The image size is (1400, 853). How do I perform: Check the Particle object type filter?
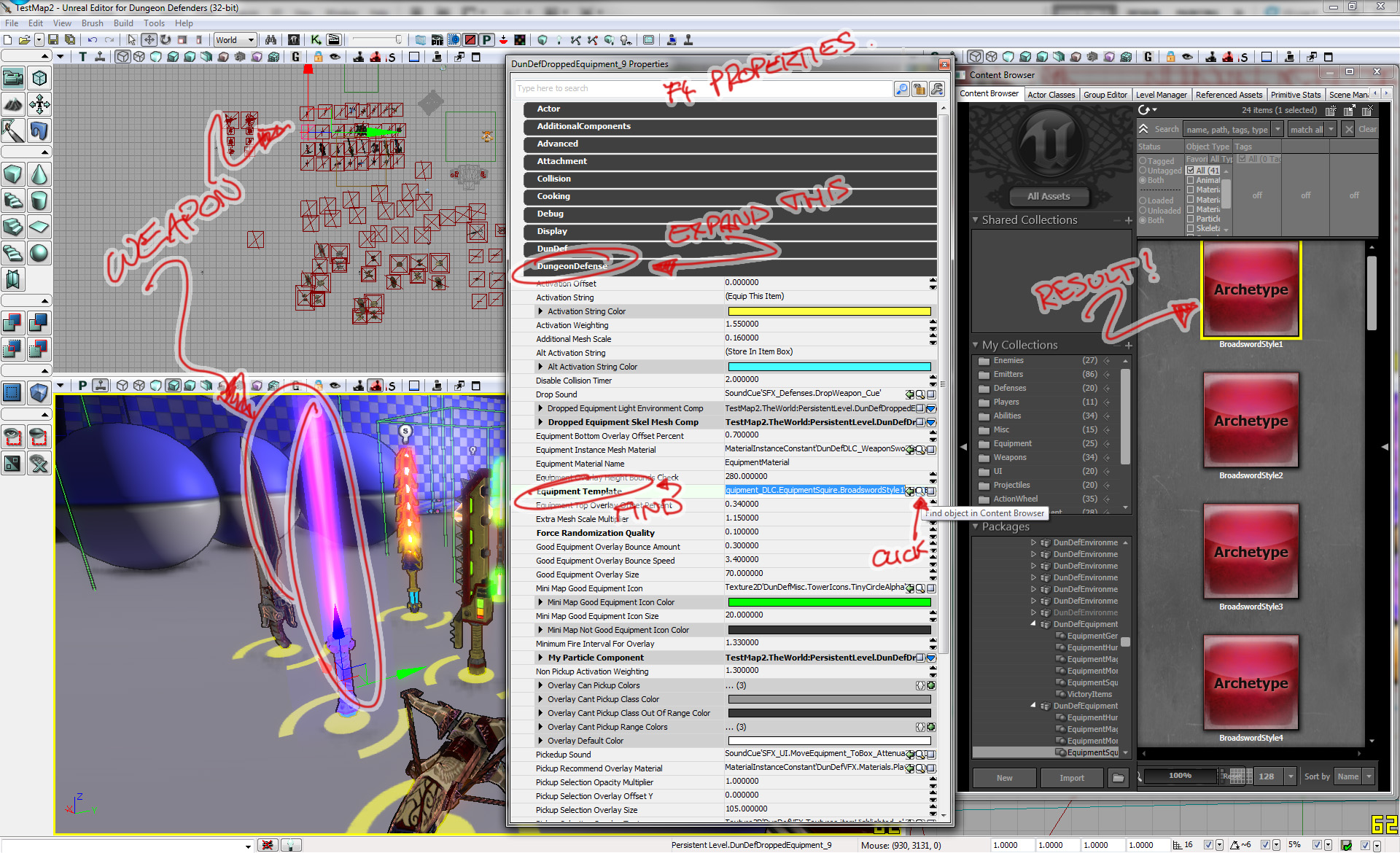(x=1191, y=219)
